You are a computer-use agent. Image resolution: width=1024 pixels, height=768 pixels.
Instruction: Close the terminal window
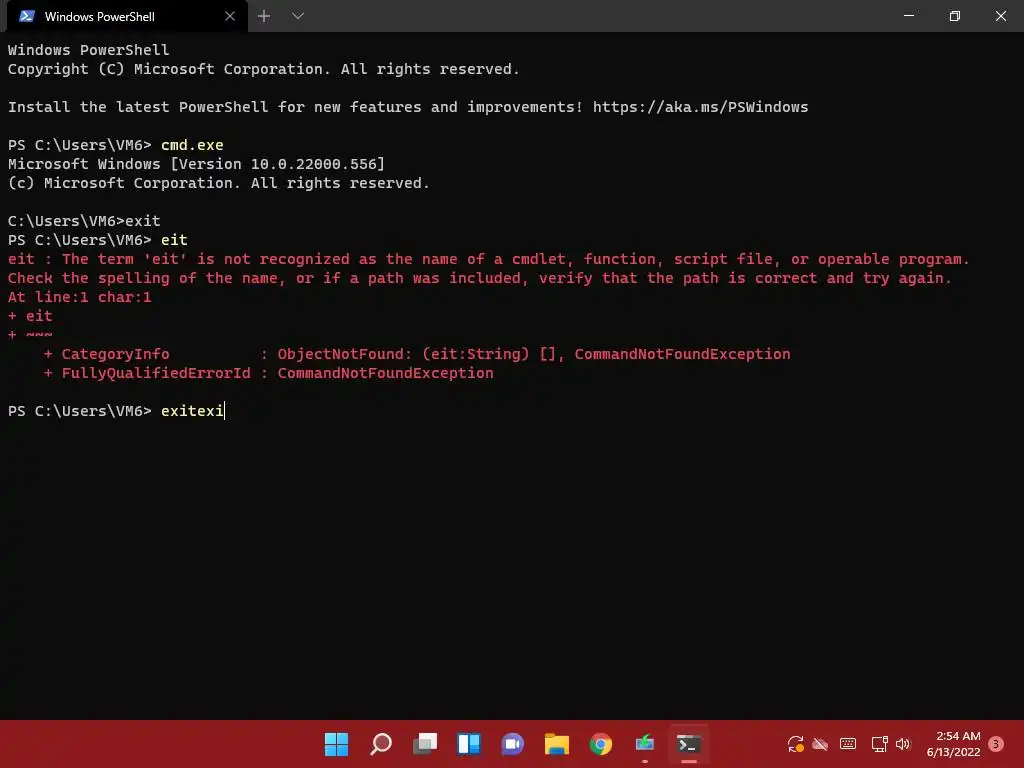1000,16
